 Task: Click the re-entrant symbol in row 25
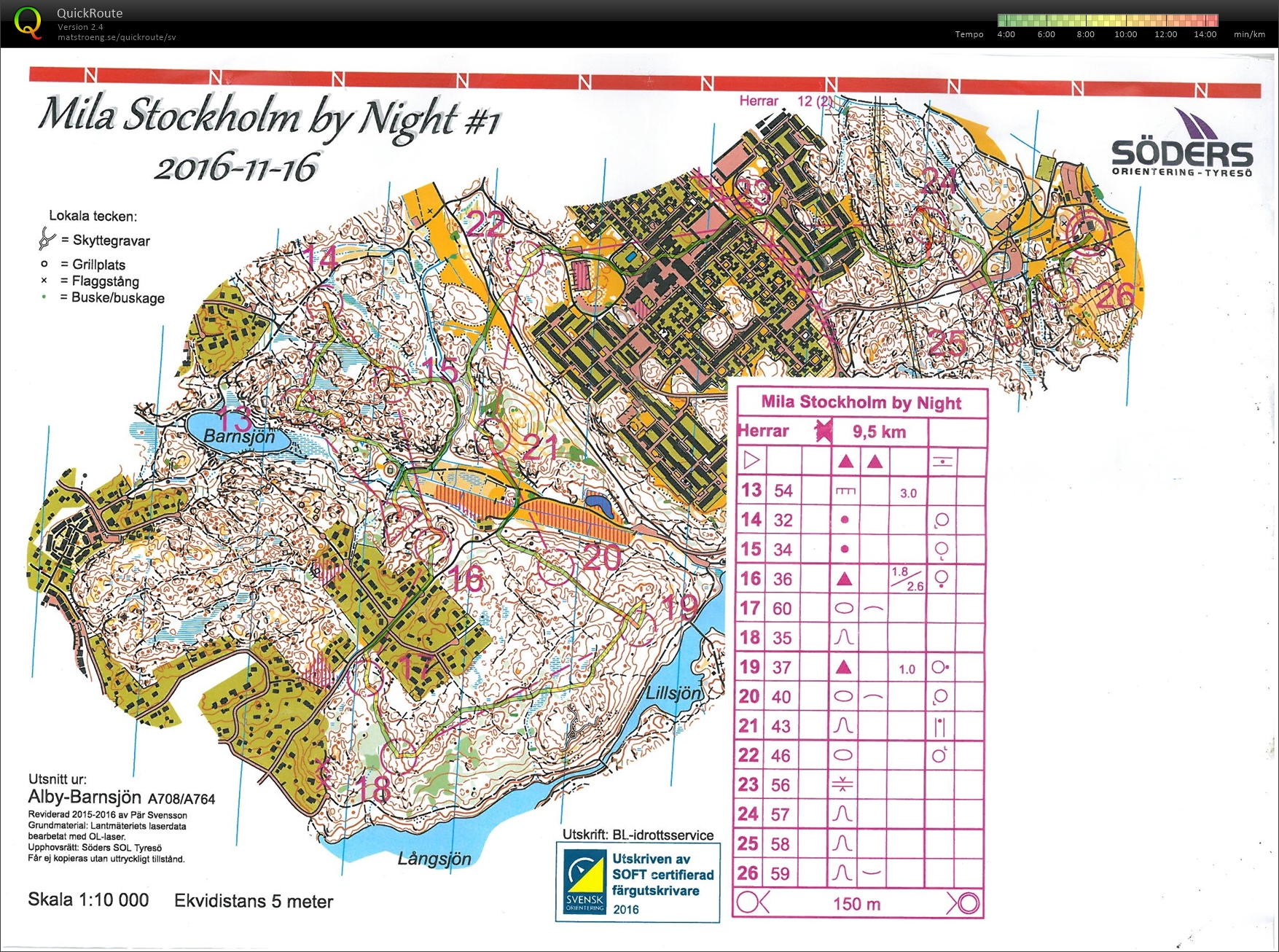(842, 843)
